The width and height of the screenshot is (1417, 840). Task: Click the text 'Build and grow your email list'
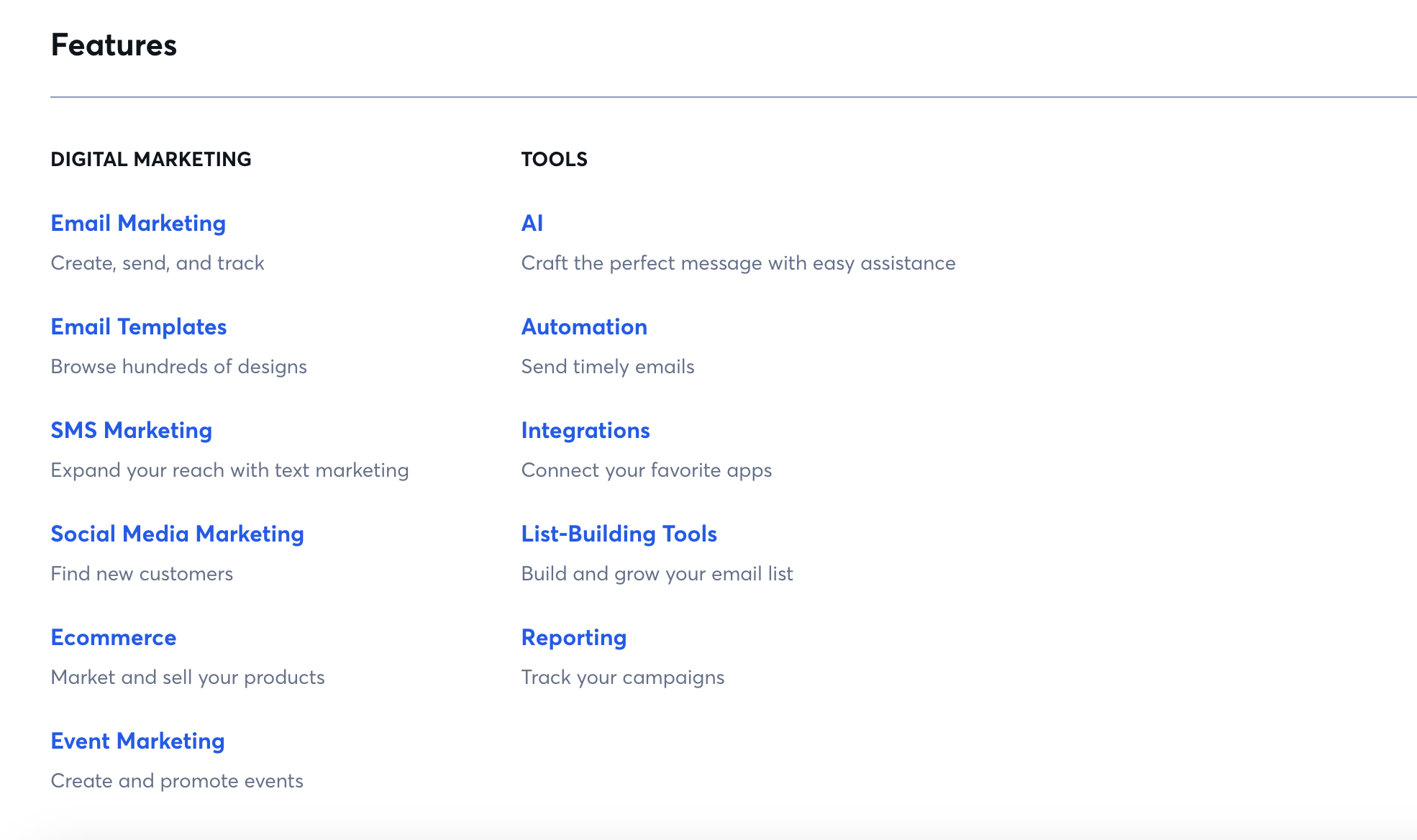pos(657,573)
